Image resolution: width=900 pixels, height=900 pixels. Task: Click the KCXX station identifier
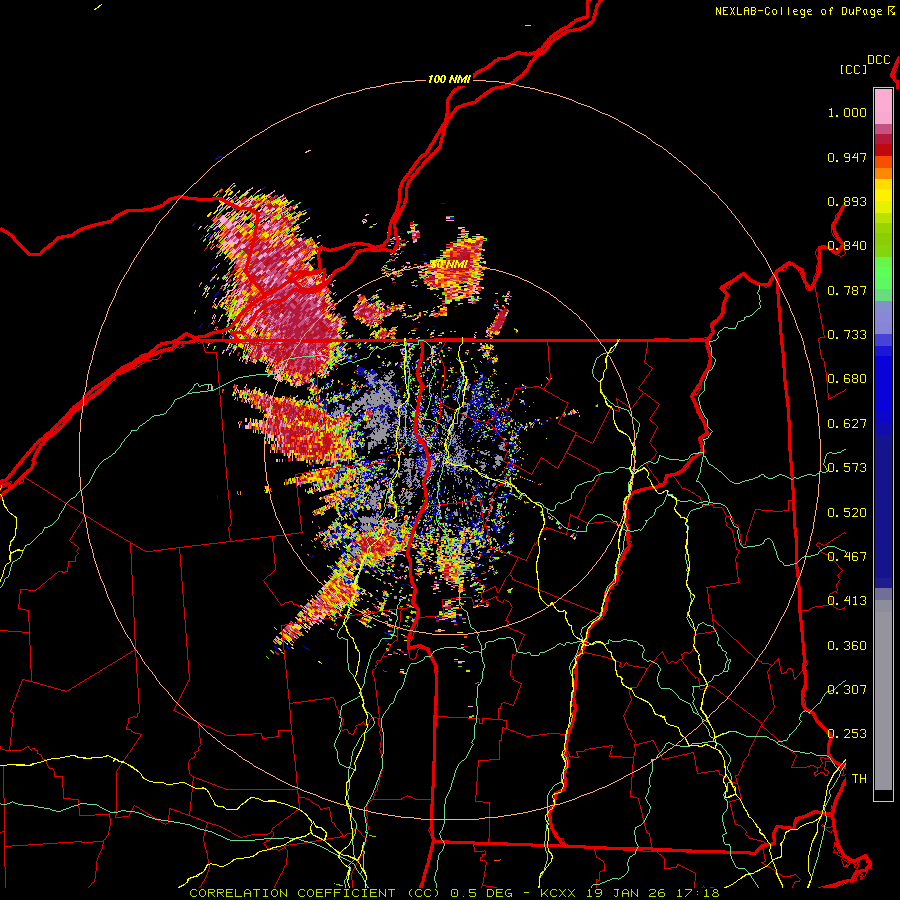(x=558, y=893)
